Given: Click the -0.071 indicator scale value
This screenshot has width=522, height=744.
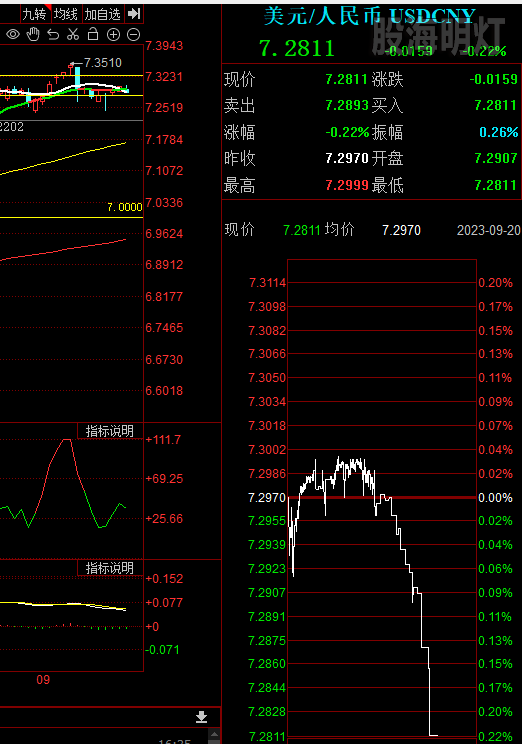Looking at the screenshot, I should click(162, 650).
